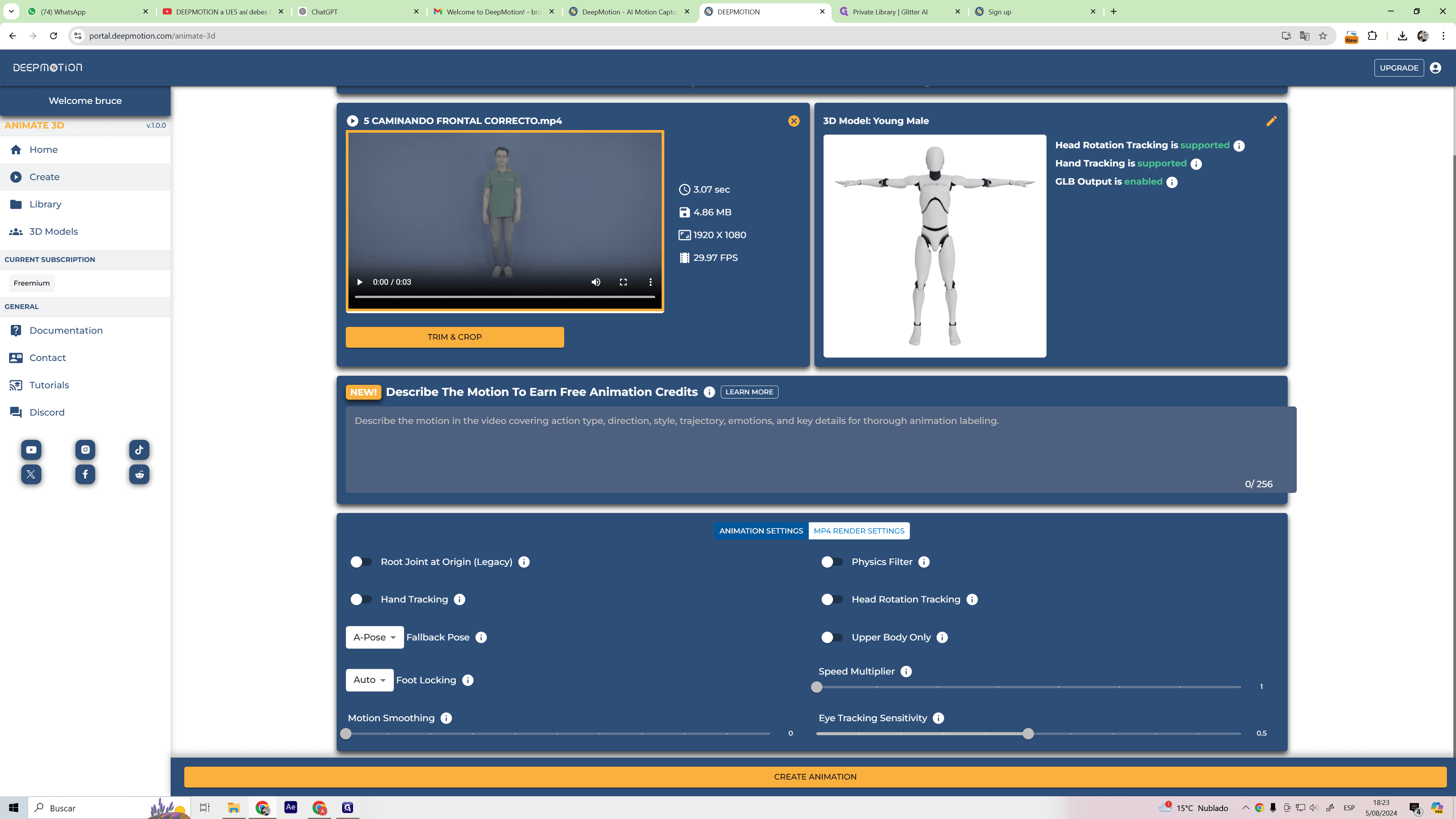Viewport: 1456px width, 819px height.
Task: Open File Explorer from the taskbar
Action: click(234, 808)
